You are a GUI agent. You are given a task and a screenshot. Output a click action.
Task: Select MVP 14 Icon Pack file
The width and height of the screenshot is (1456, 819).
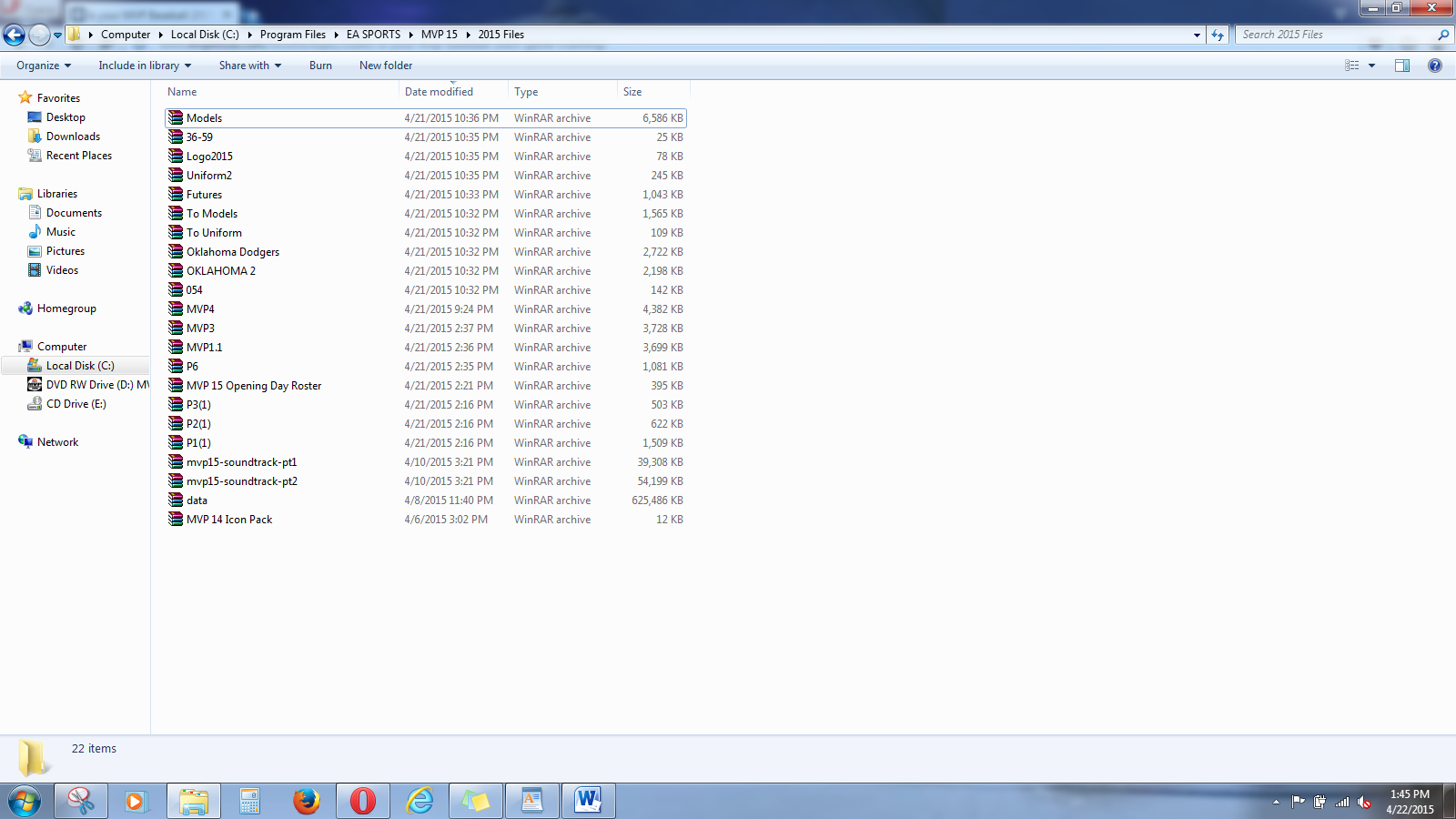pyautogui.click(x=425, y=520)
